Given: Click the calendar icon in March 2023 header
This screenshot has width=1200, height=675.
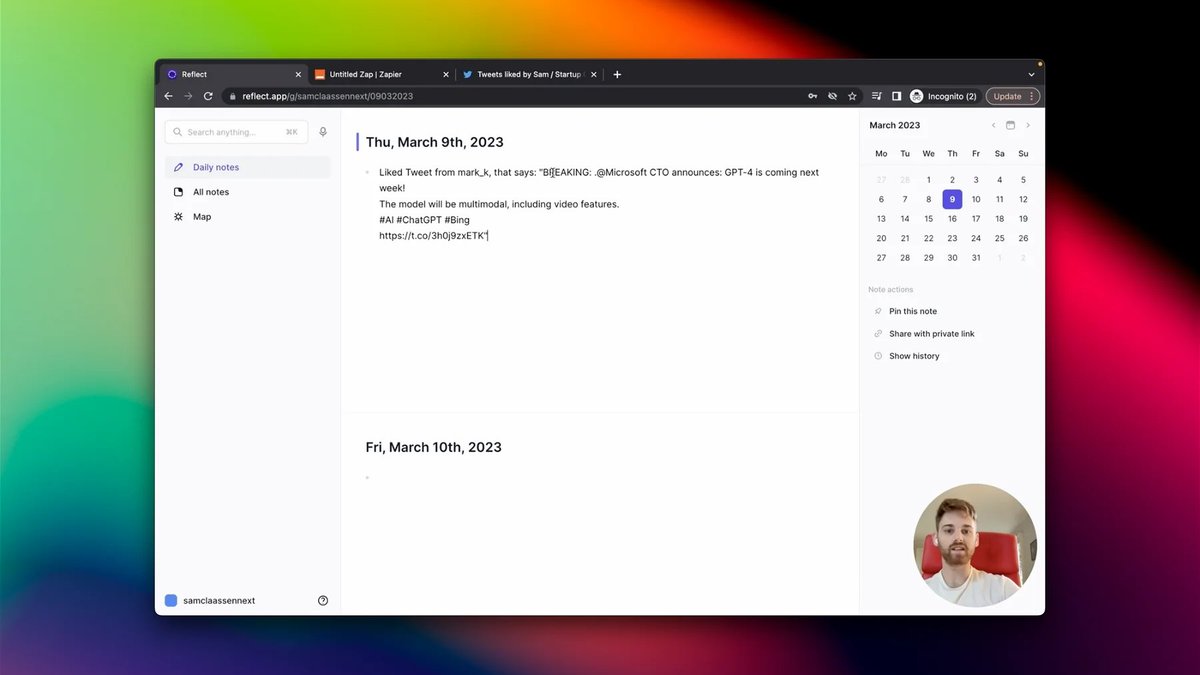Looking at the screenshot, I should 1010,125.
